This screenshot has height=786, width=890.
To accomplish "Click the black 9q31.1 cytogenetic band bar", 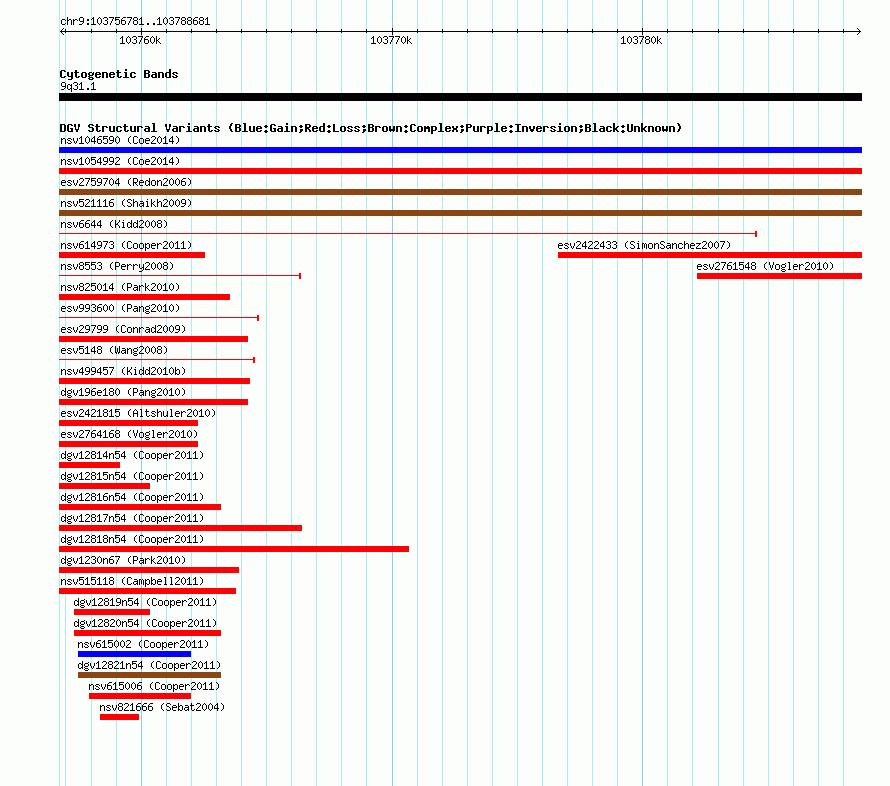I will (x=460, y=97).
